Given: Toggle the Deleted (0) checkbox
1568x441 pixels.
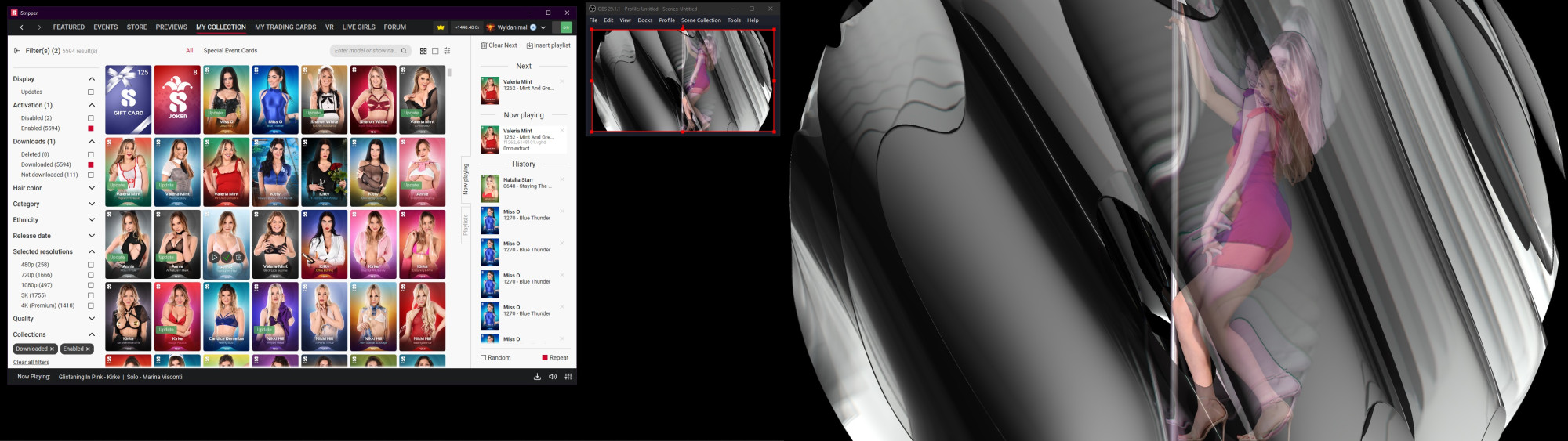Looking at the screenshot, I should (91, 154).
